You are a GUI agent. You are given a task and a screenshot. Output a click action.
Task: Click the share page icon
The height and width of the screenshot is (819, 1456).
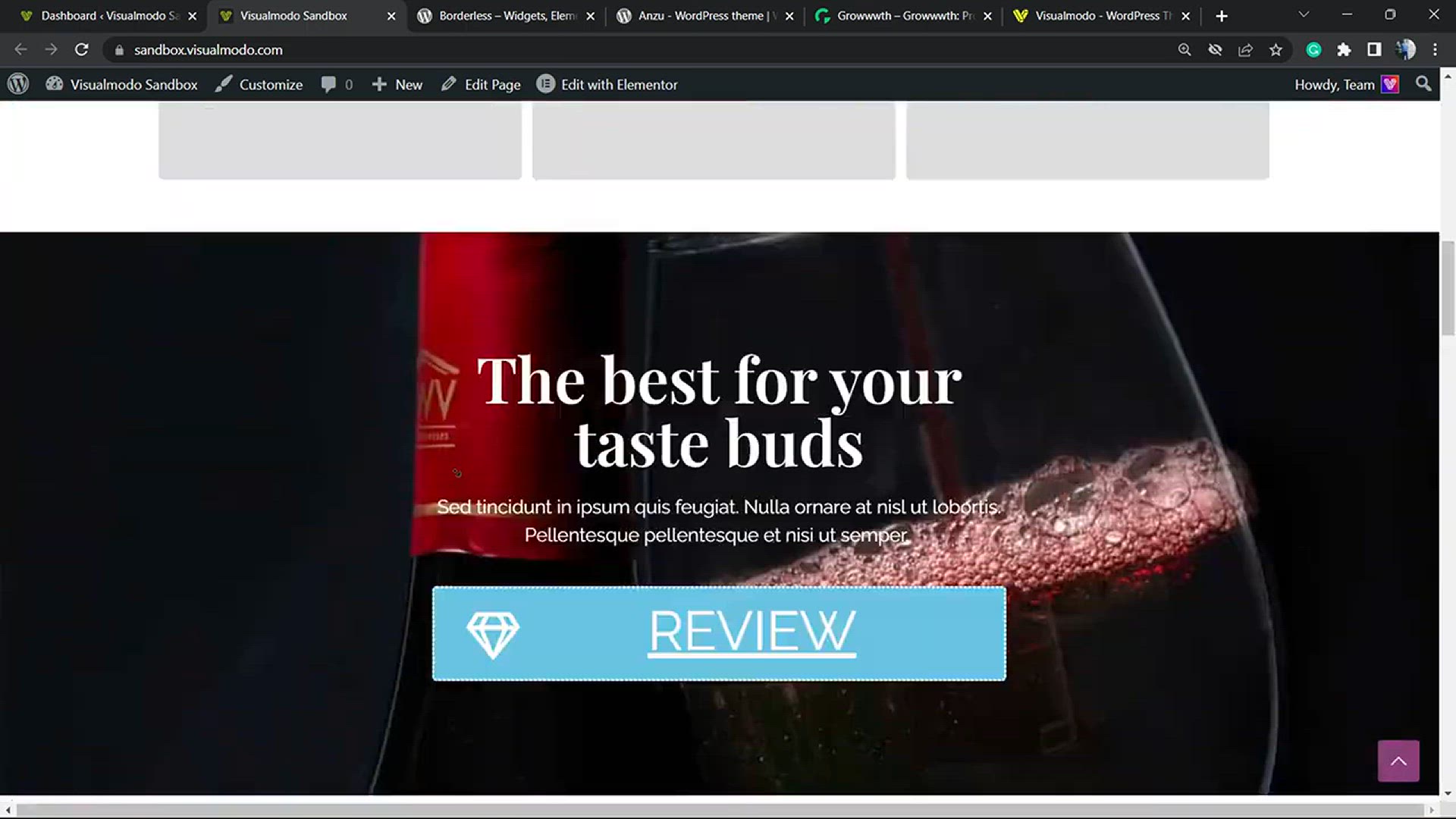pyautogui.click(x=1245, y=49)
